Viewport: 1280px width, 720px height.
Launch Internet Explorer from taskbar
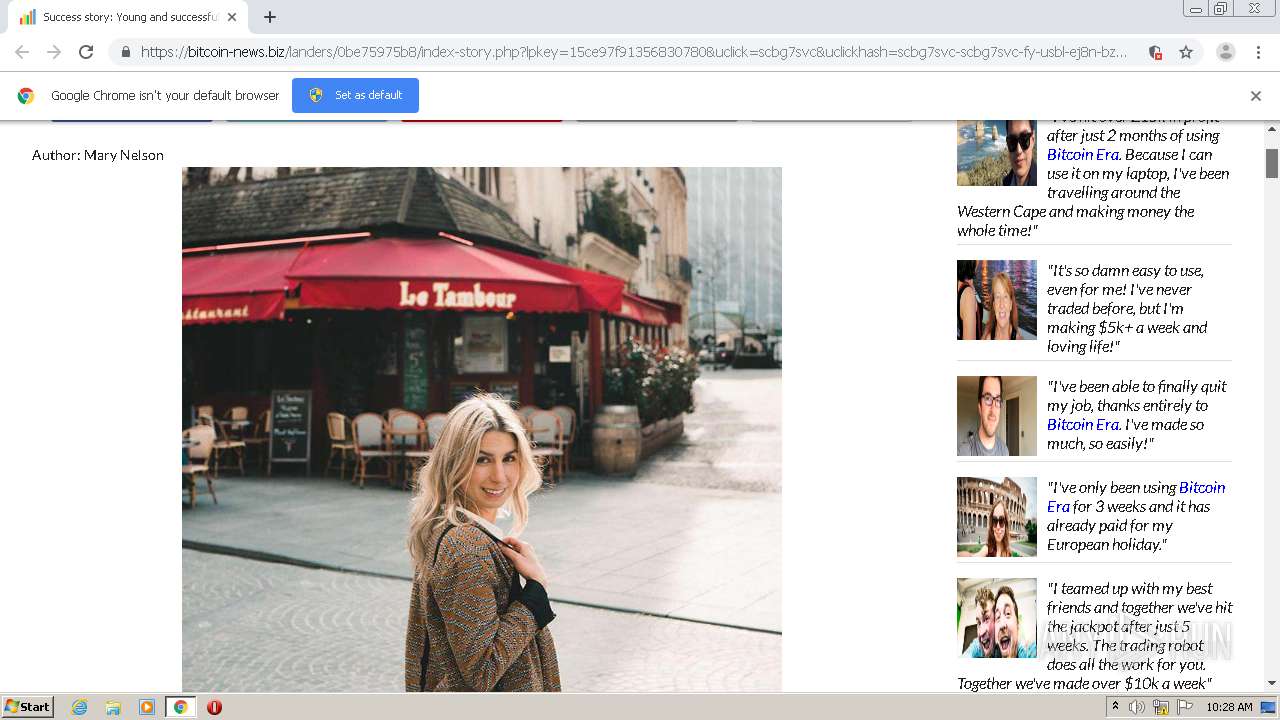click(79, 707)
